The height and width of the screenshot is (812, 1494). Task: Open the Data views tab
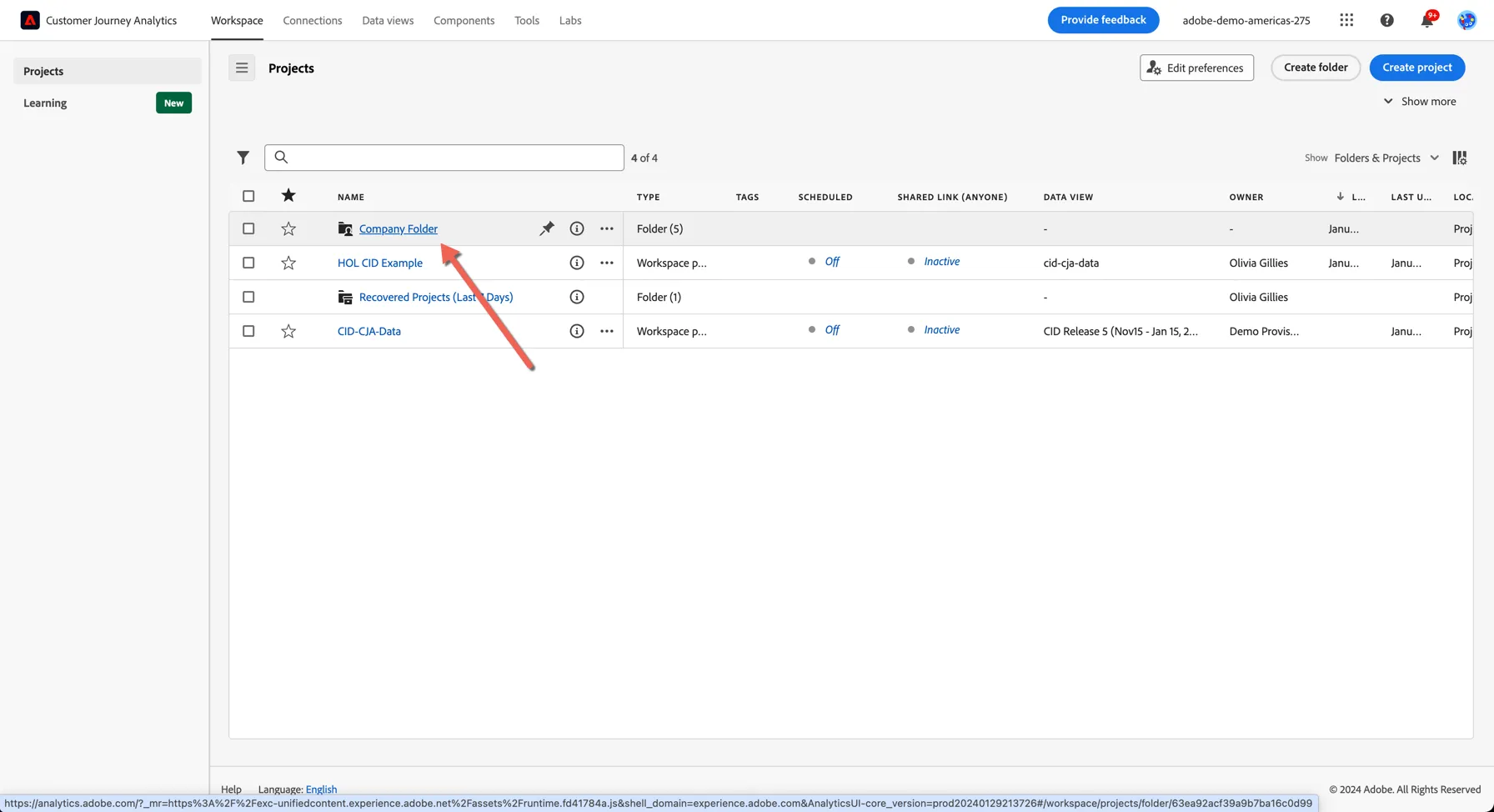pos(388,20)
